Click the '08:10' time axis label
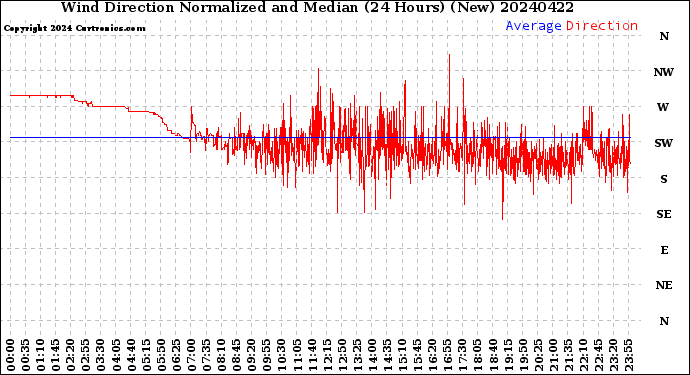Screen dimensions: 690x375 pos(221,355)
